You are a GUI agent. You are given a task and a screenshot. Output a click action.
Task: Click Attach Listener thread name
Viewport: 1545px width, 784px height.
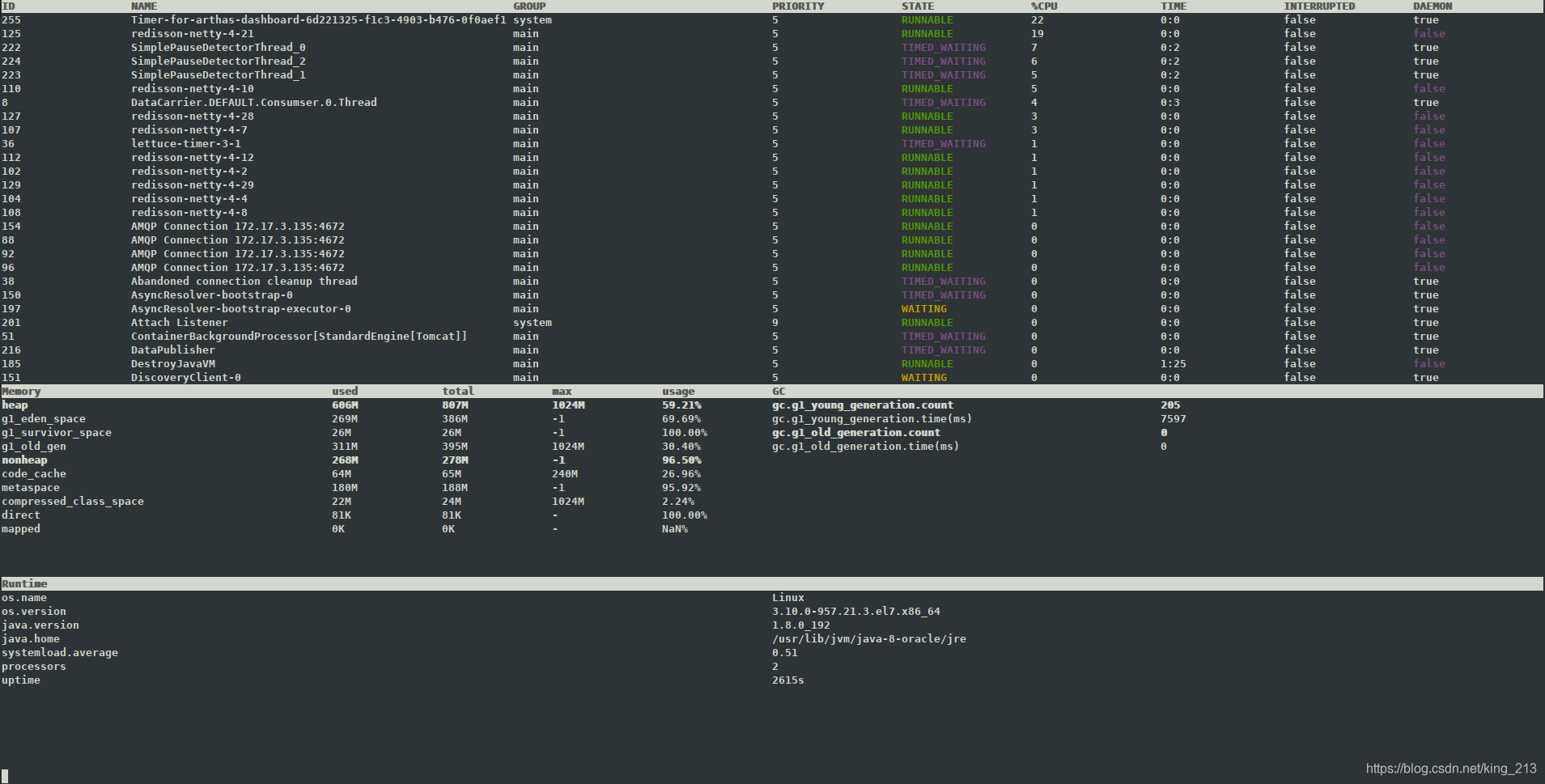point(180,323)
